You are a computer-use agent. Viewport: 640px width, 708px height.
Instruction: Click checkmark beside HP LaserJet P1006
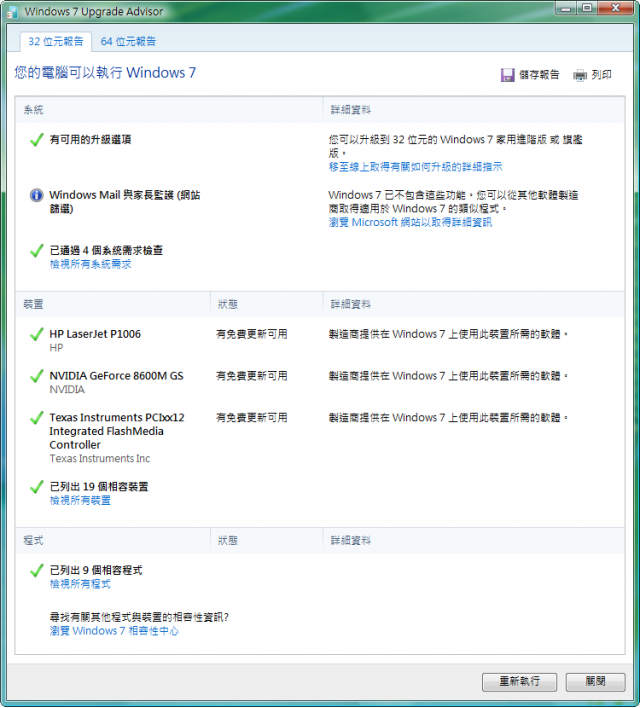point(37,334)
